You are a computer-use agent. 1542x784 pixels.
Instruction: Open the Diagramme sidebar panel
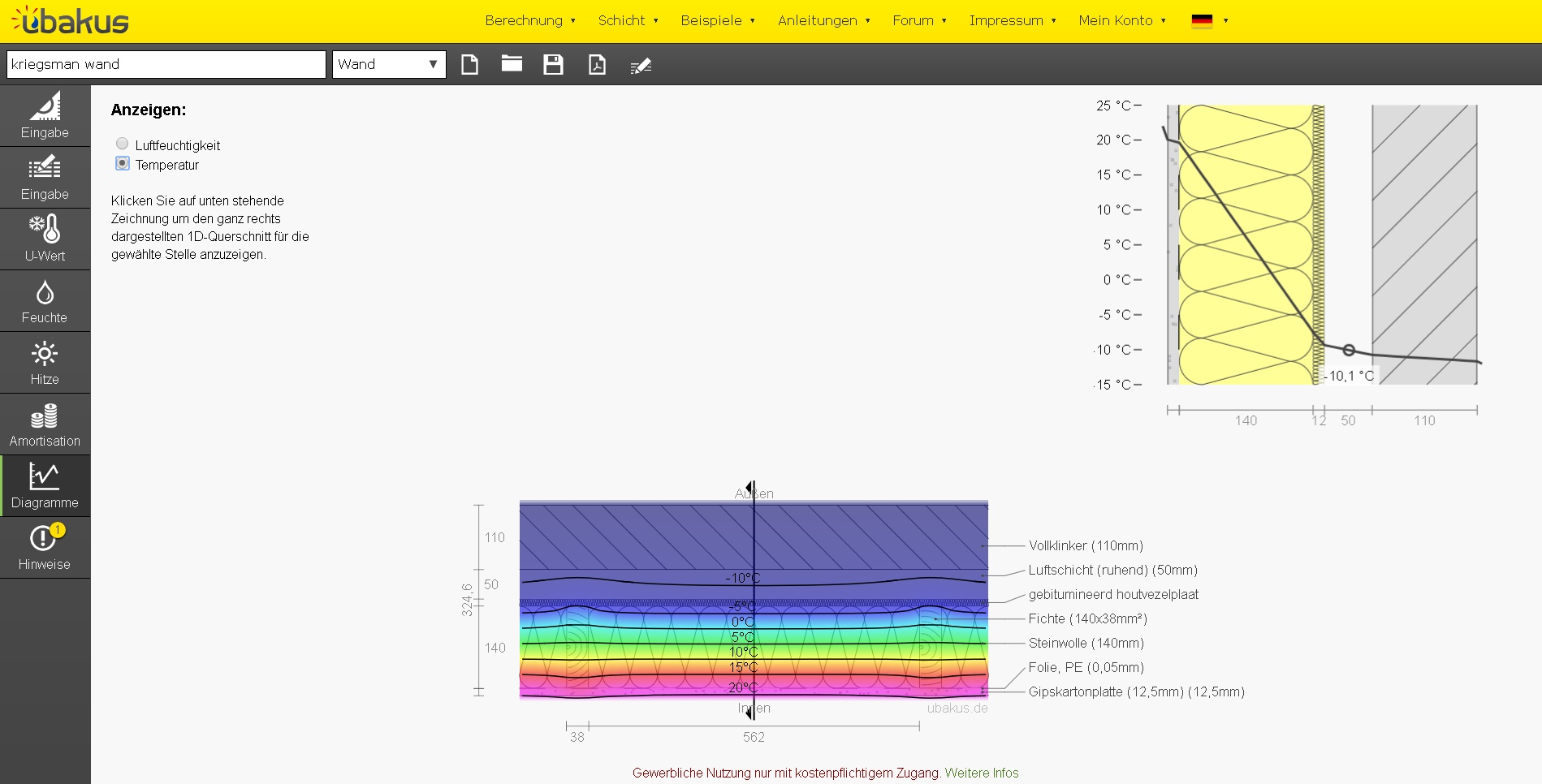[x=45, y=486]
